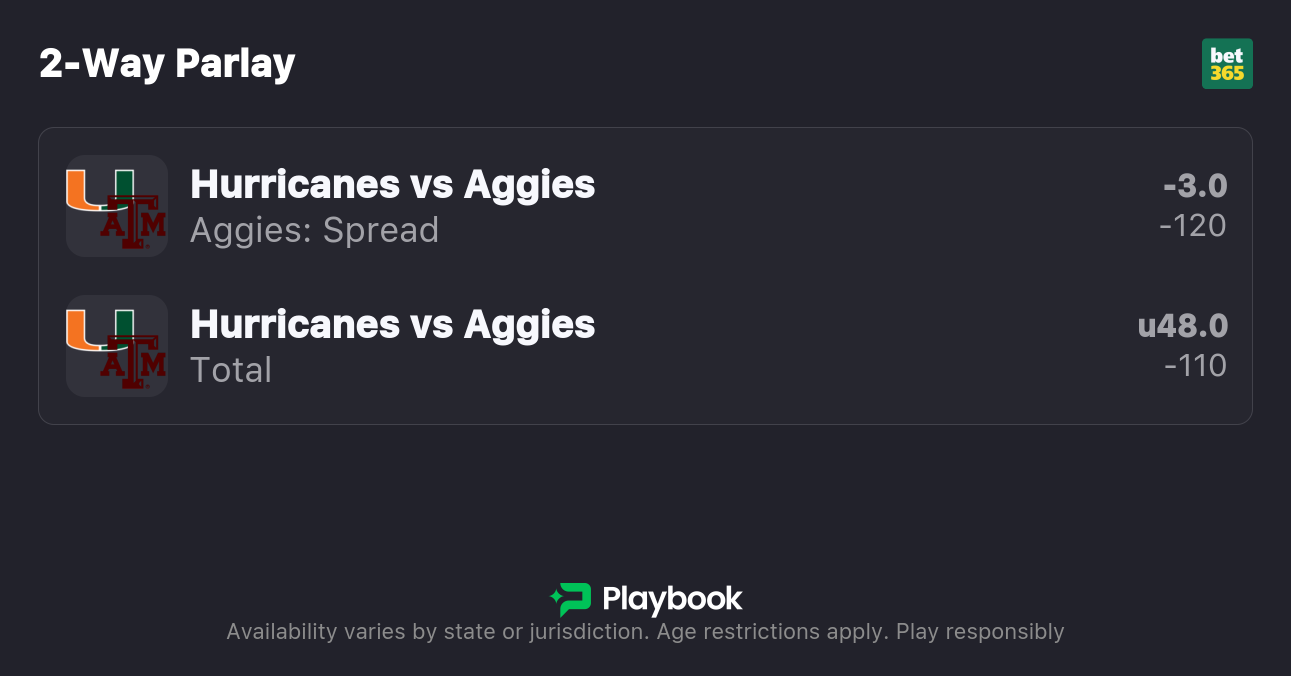
Task: Open the Hurricanes vs Aggies title above Aggies: Spread
Action: coord(392,184)
